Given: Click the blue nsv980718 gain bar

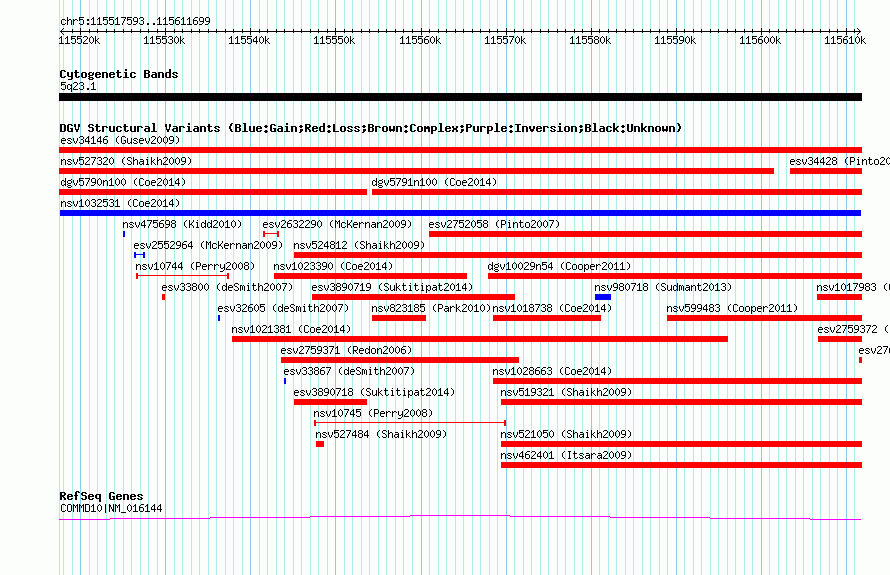Looking at the screenshot, I should [603, 297].
